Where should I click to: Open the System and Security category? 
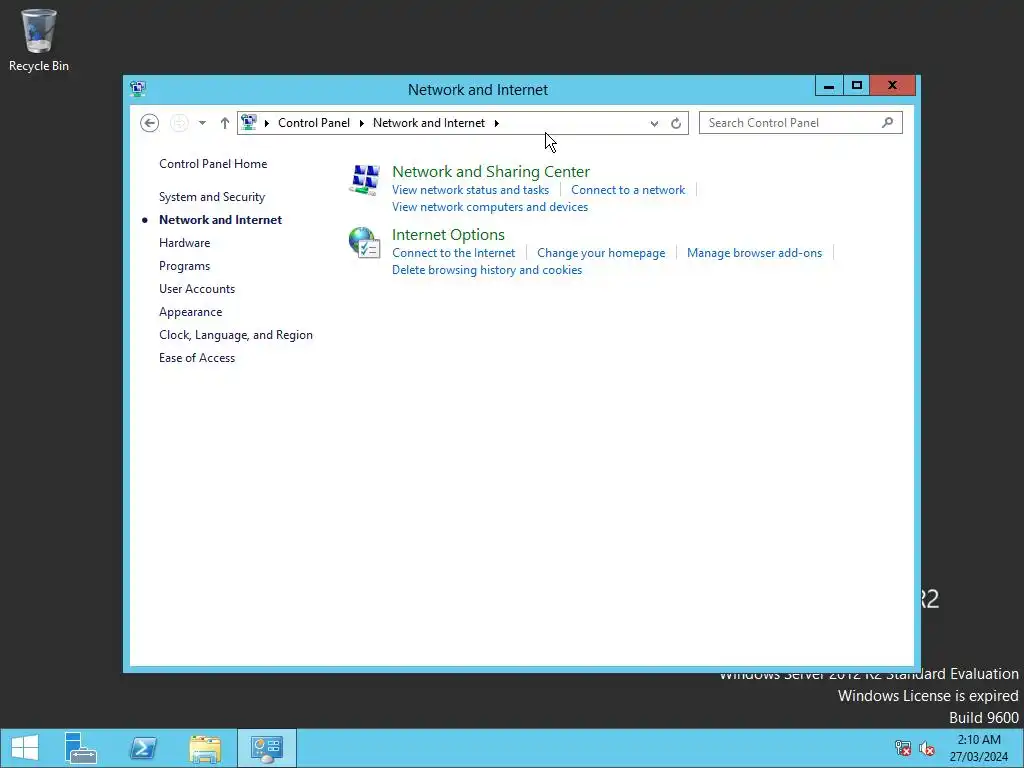pyautogui.click(x=212, y=197)
